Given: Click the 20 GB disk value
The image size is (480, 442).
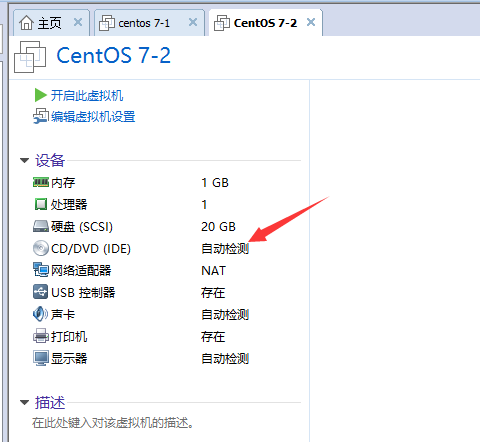Looking at the screenshot, I should click(218, 227).
